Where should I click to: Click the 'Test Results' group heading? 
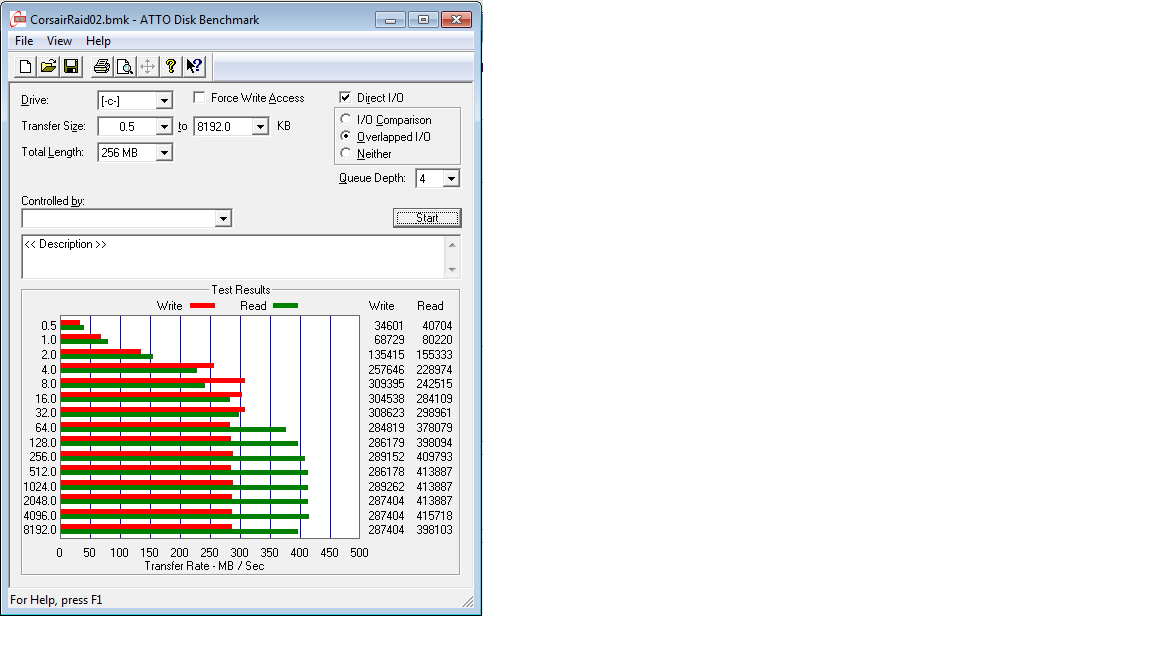coord(241,290)
